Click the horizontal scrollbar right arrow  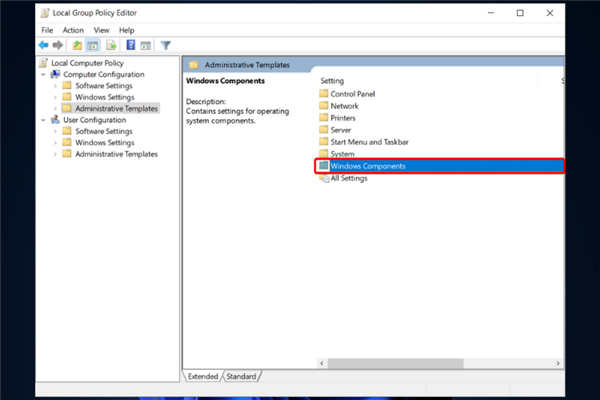(558, 363)
